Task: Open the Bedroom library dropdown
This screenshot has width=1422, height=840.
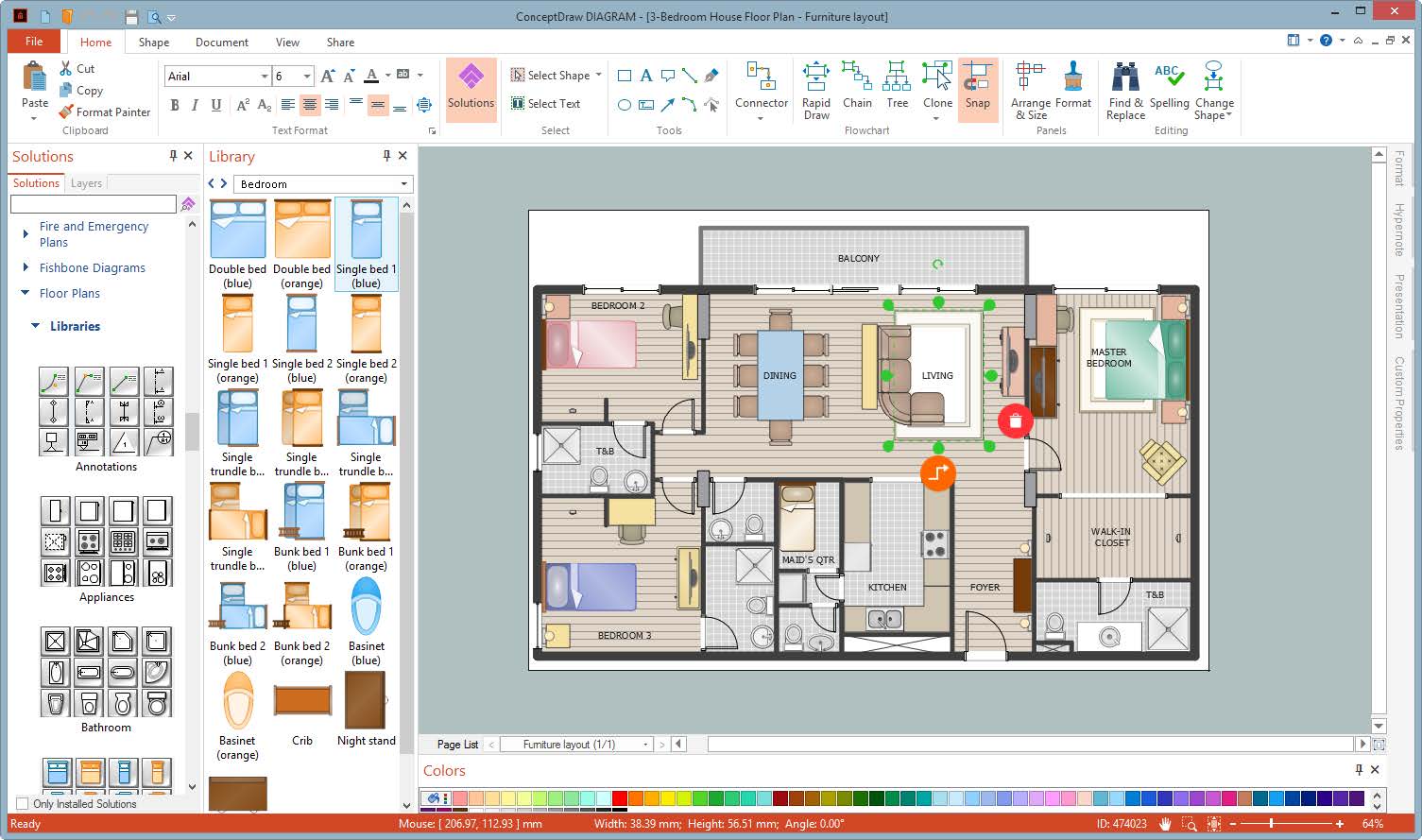Action: pos(321,183)
